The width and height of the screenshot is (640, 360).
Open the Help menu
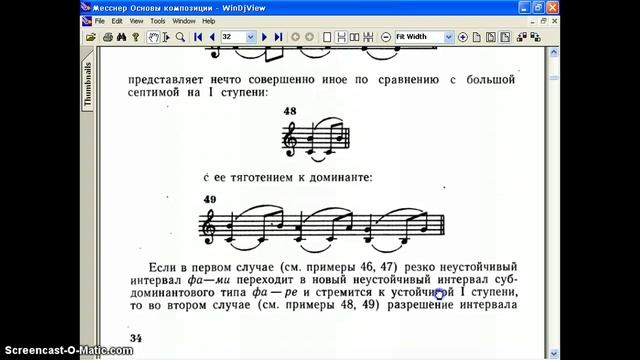click(x=209, y=21)
